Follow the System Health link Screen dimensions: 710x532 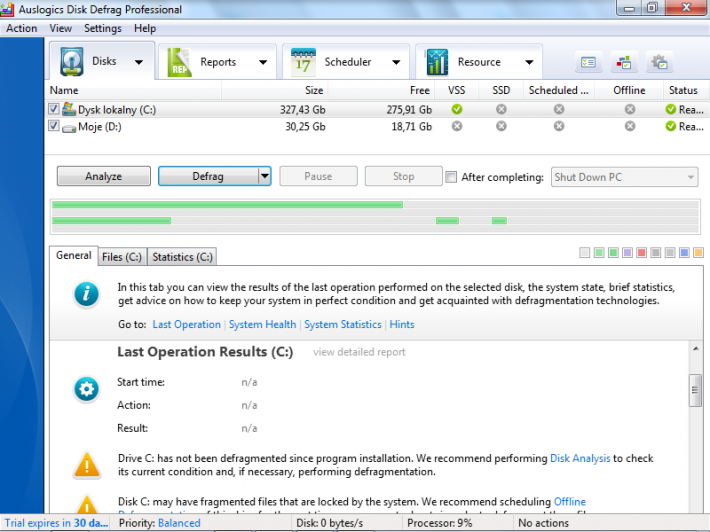click(262, 324)
